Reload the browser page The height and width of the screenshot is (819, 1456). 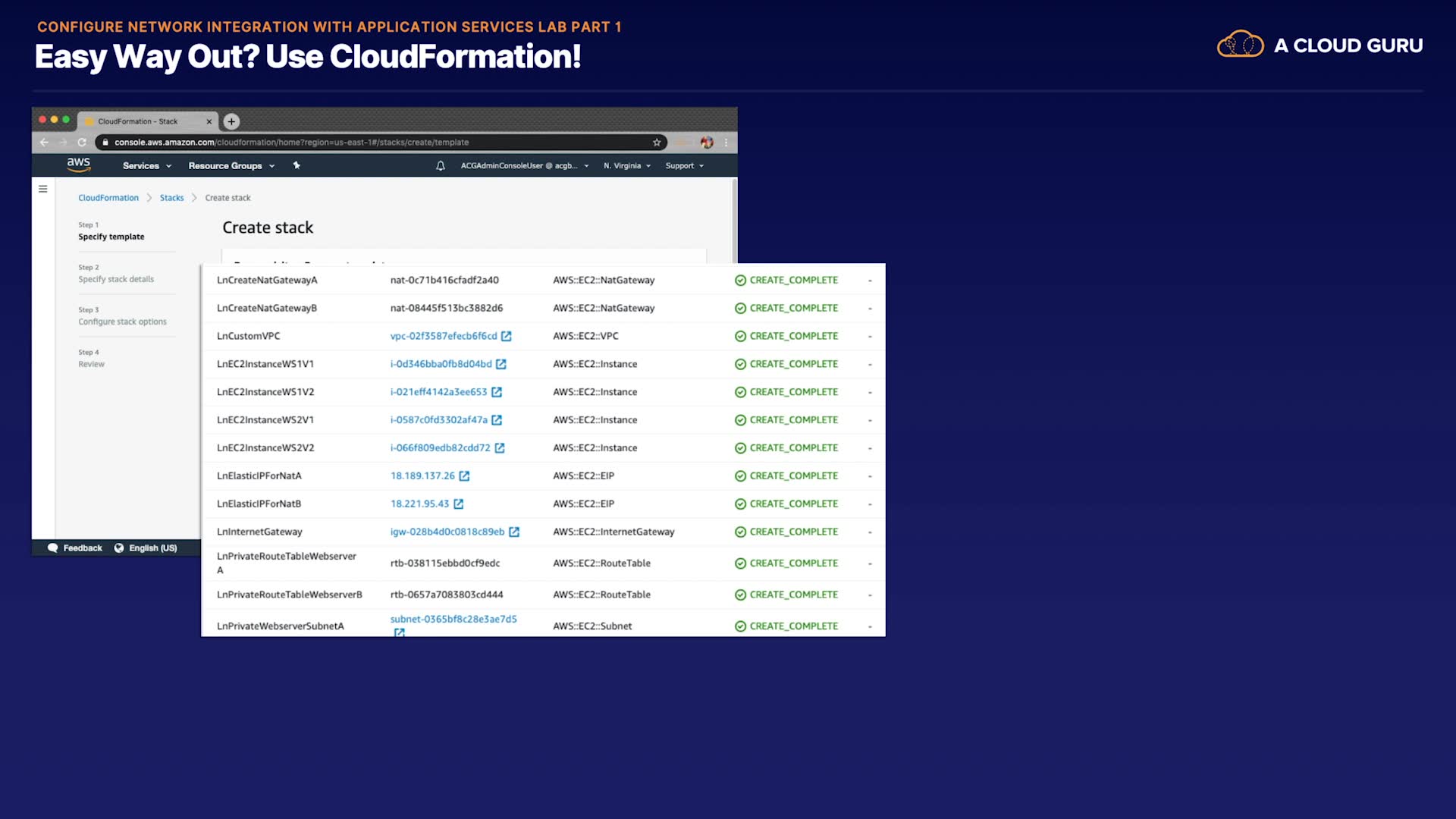82,143
